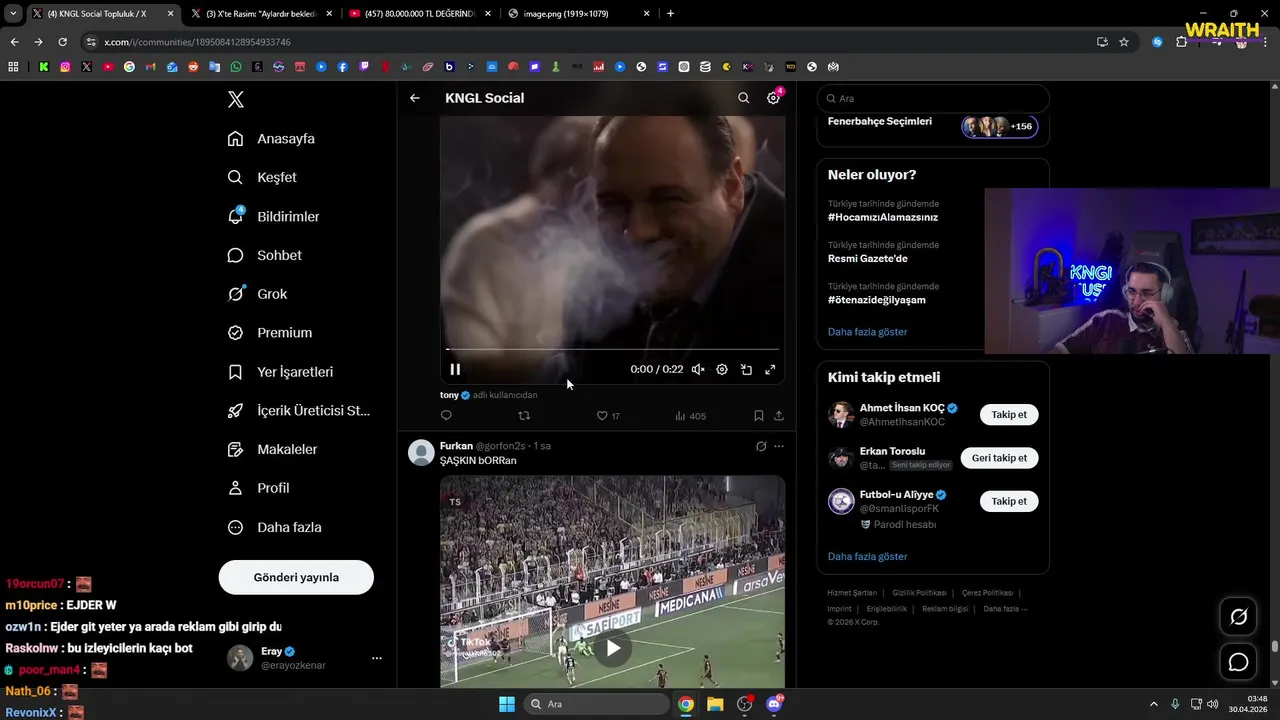This screenshot has width=1280, height=720.
Task: Play the football match video
Action: click(x=613, y=648)
